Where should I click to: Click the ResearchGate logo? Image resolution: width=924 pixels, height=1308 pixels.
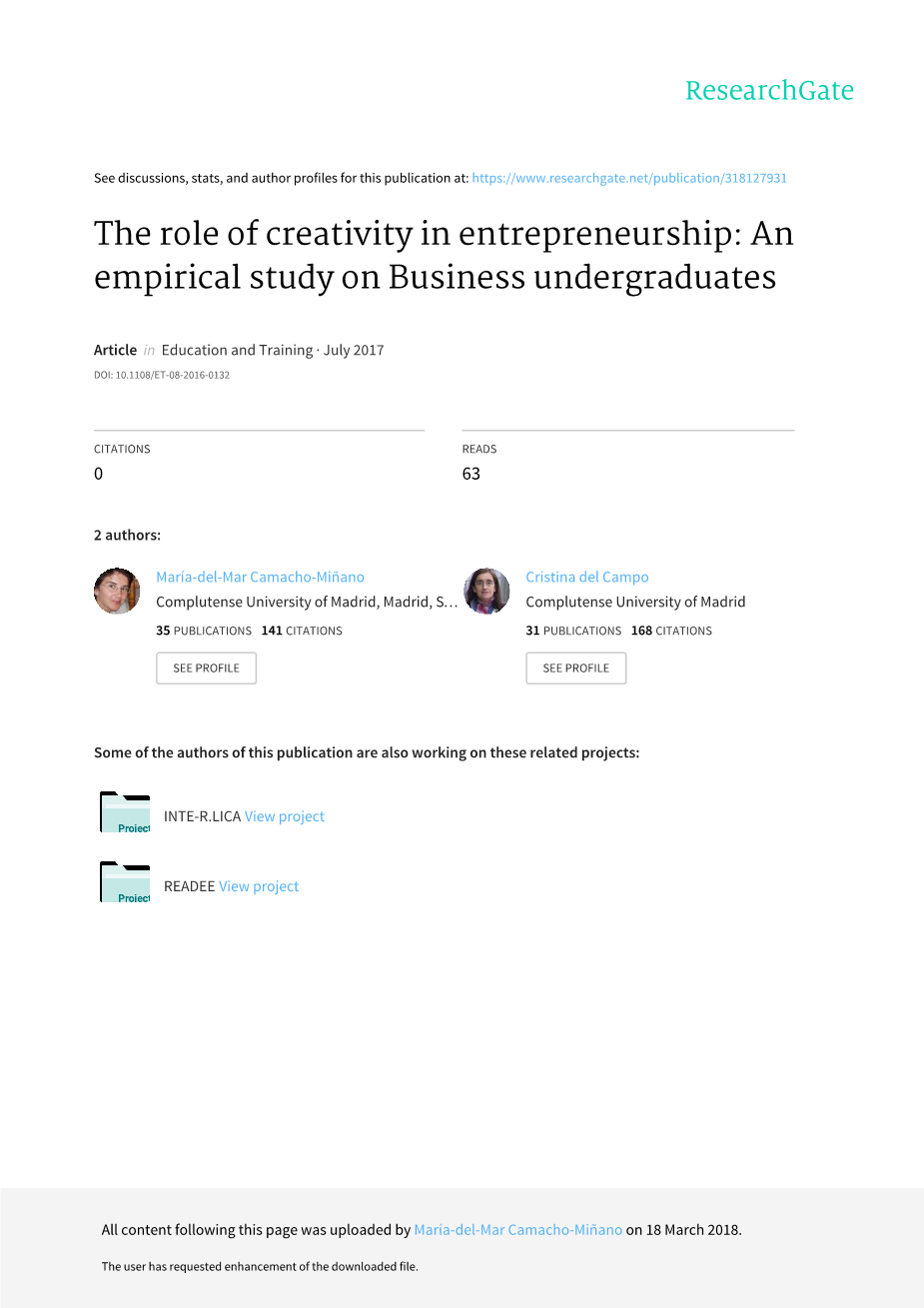coord(769,91)
